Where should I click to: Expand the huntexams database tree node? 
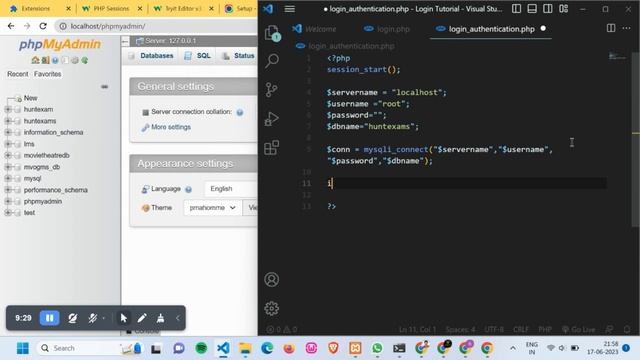click(8, 121)
